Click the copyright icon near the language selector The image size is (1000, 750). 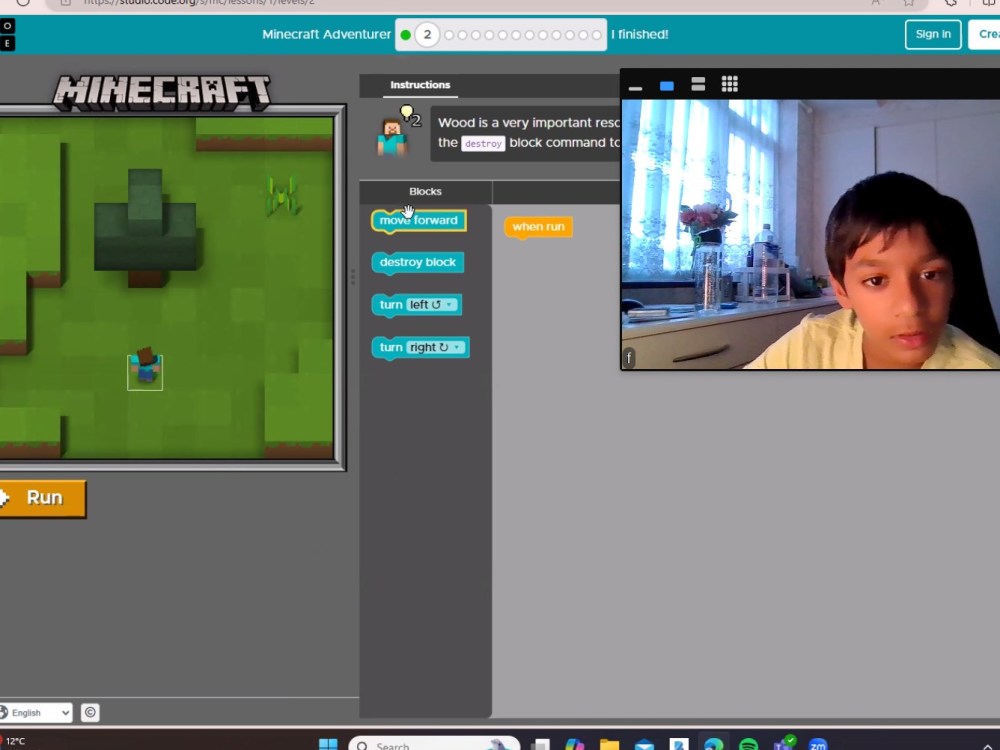[x=90, y=712]
